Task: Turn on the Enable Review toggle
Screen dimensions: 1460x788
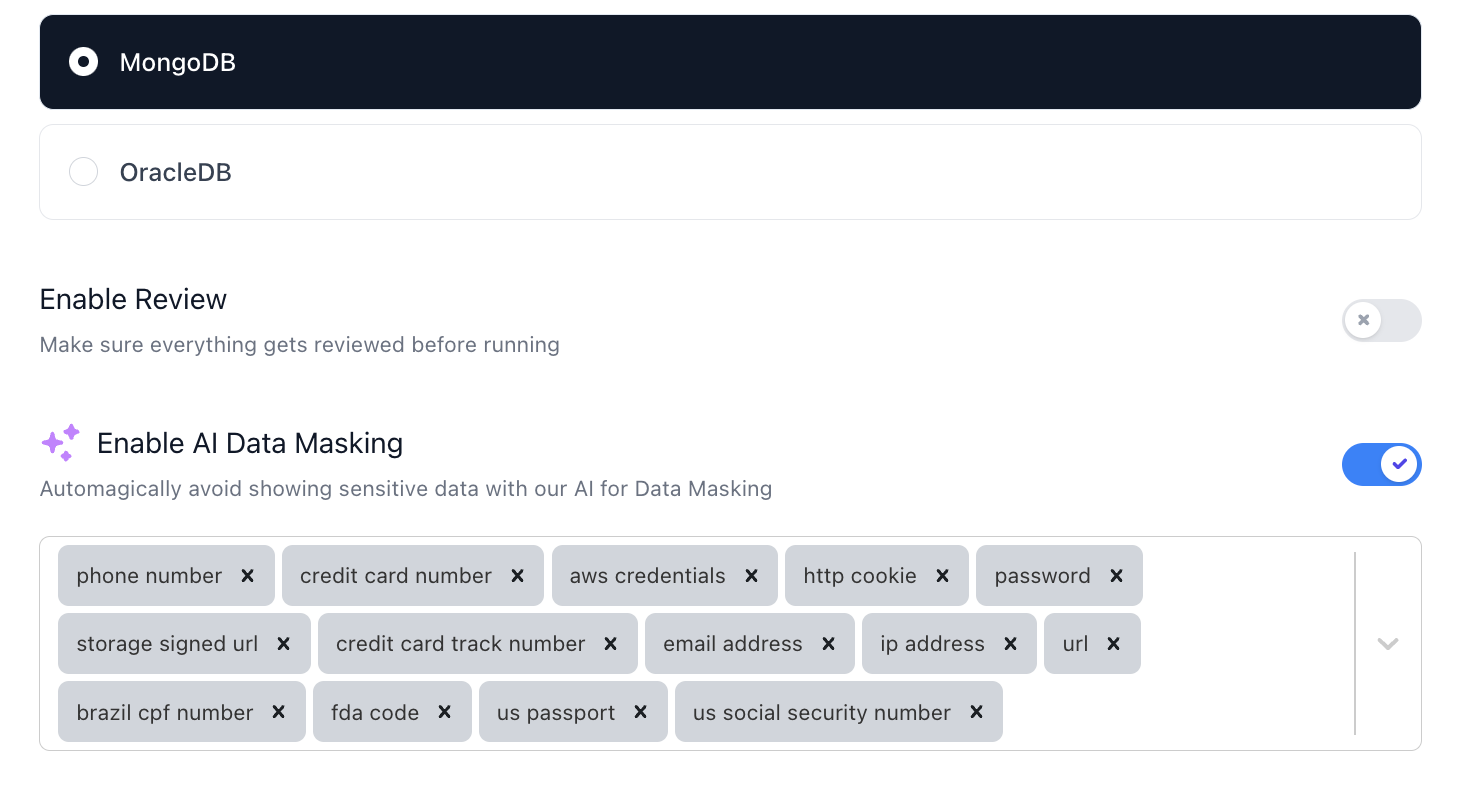Action: 1381,321
